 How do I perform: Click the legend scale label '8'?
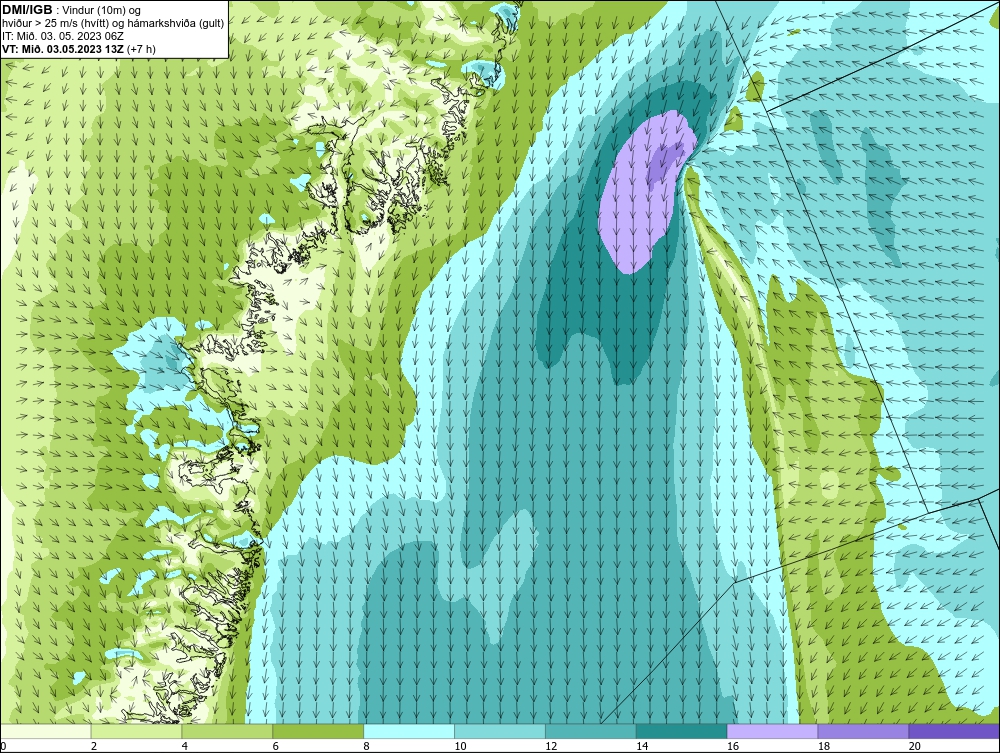click(367, 746)
